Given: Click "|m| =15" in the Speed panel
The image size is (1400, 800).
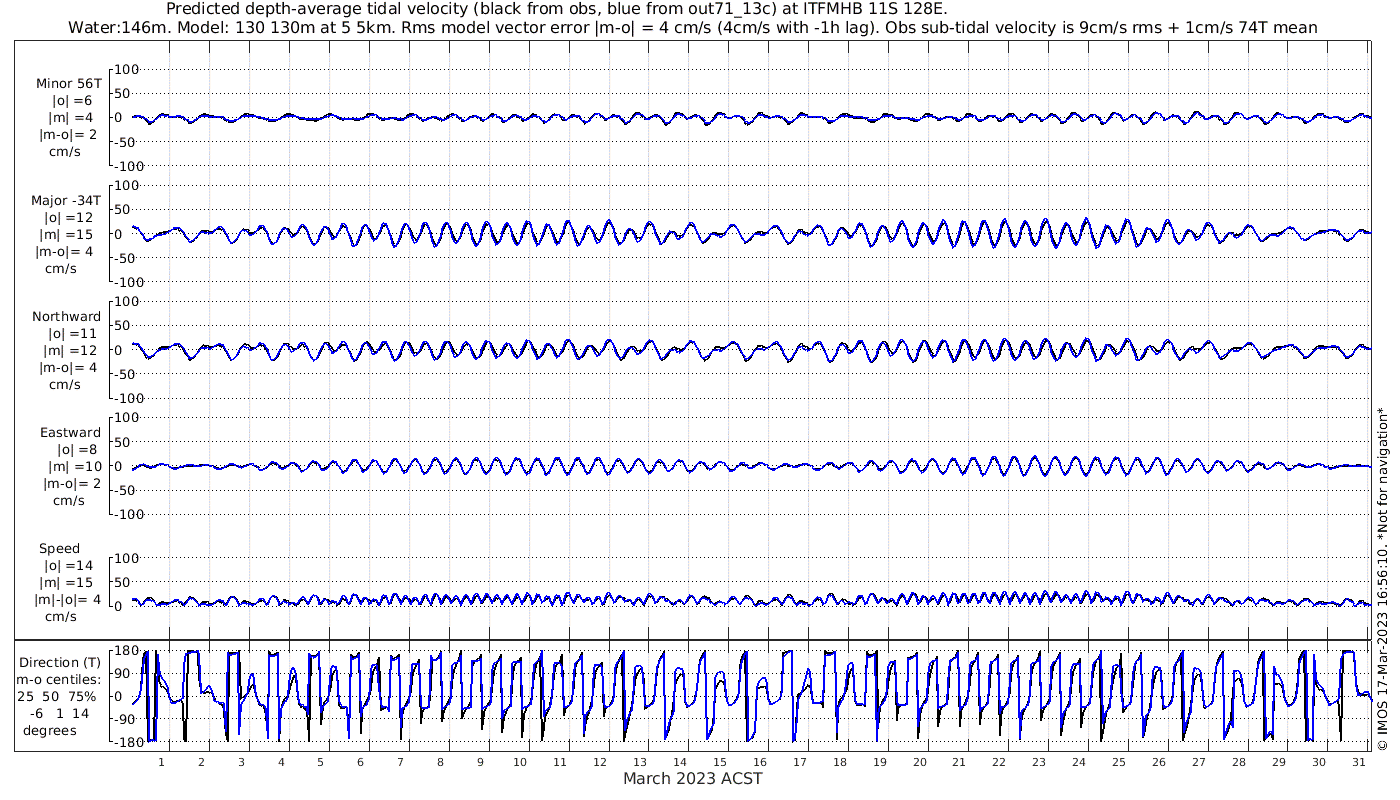Looking at the screenshot, I should [69, 582].
